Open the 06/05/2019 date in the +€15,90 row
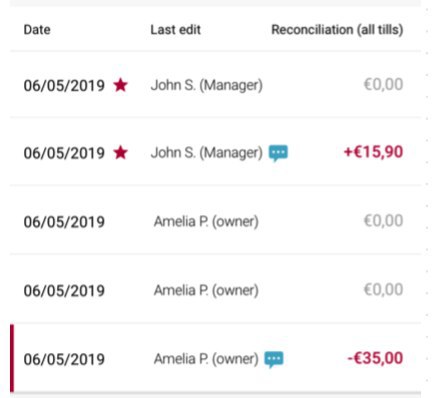 tap(64, 153)
